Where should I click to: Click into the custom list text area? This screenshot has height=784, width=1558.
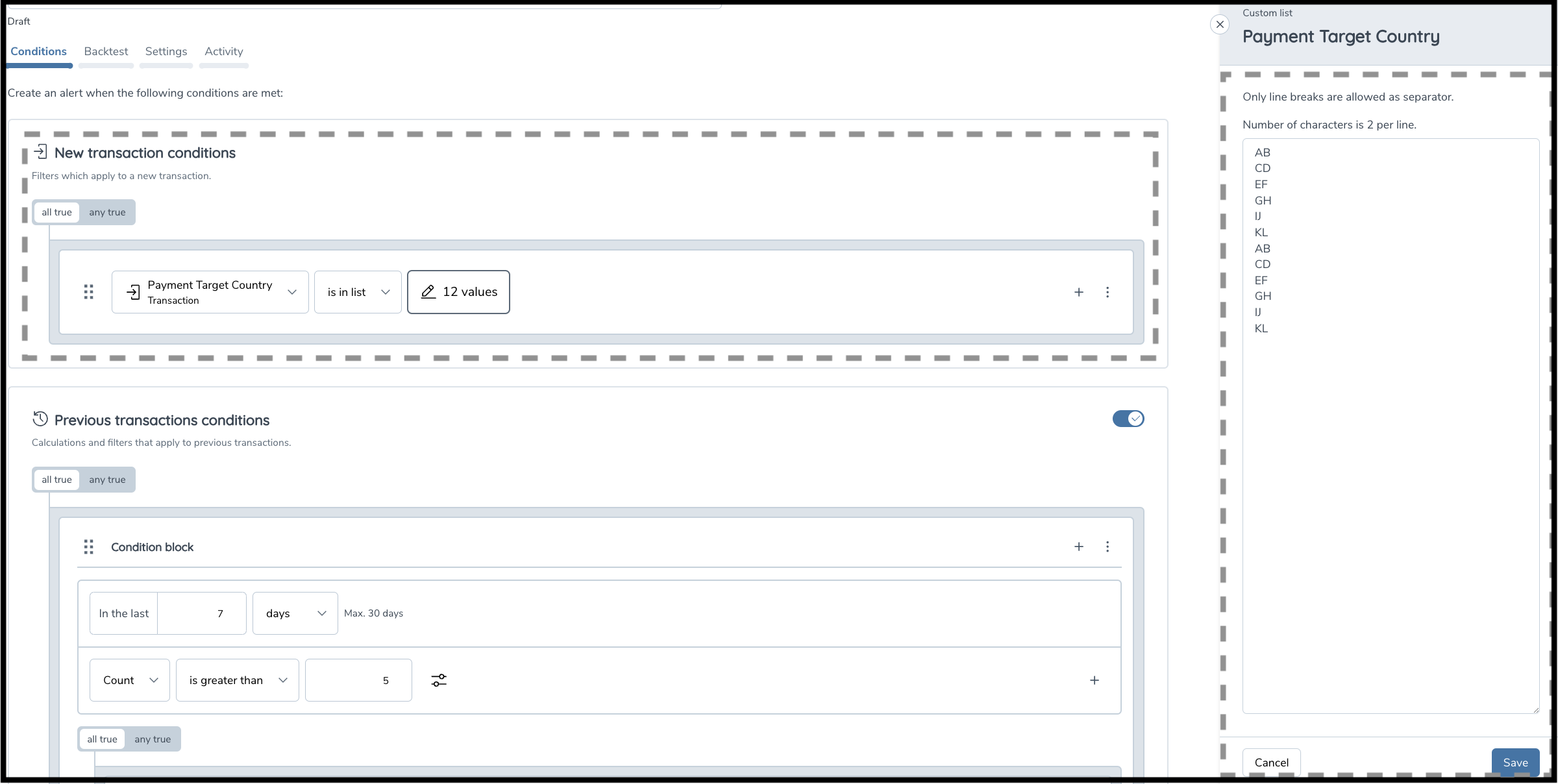1391,487
